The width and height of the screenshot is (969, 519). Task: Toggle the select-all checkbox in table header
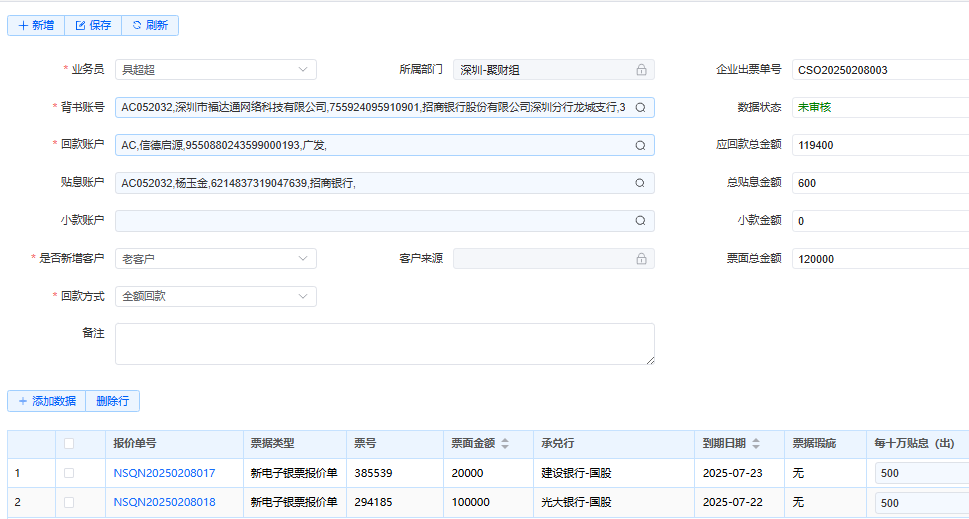coord(69,444)
